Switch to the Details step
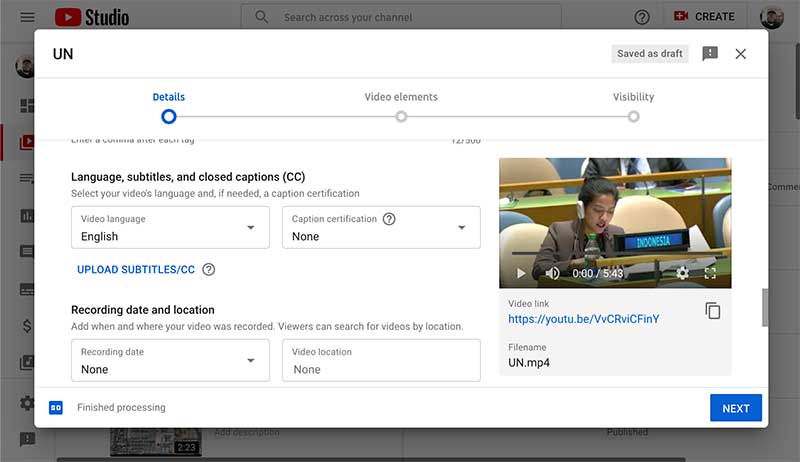 169,97
